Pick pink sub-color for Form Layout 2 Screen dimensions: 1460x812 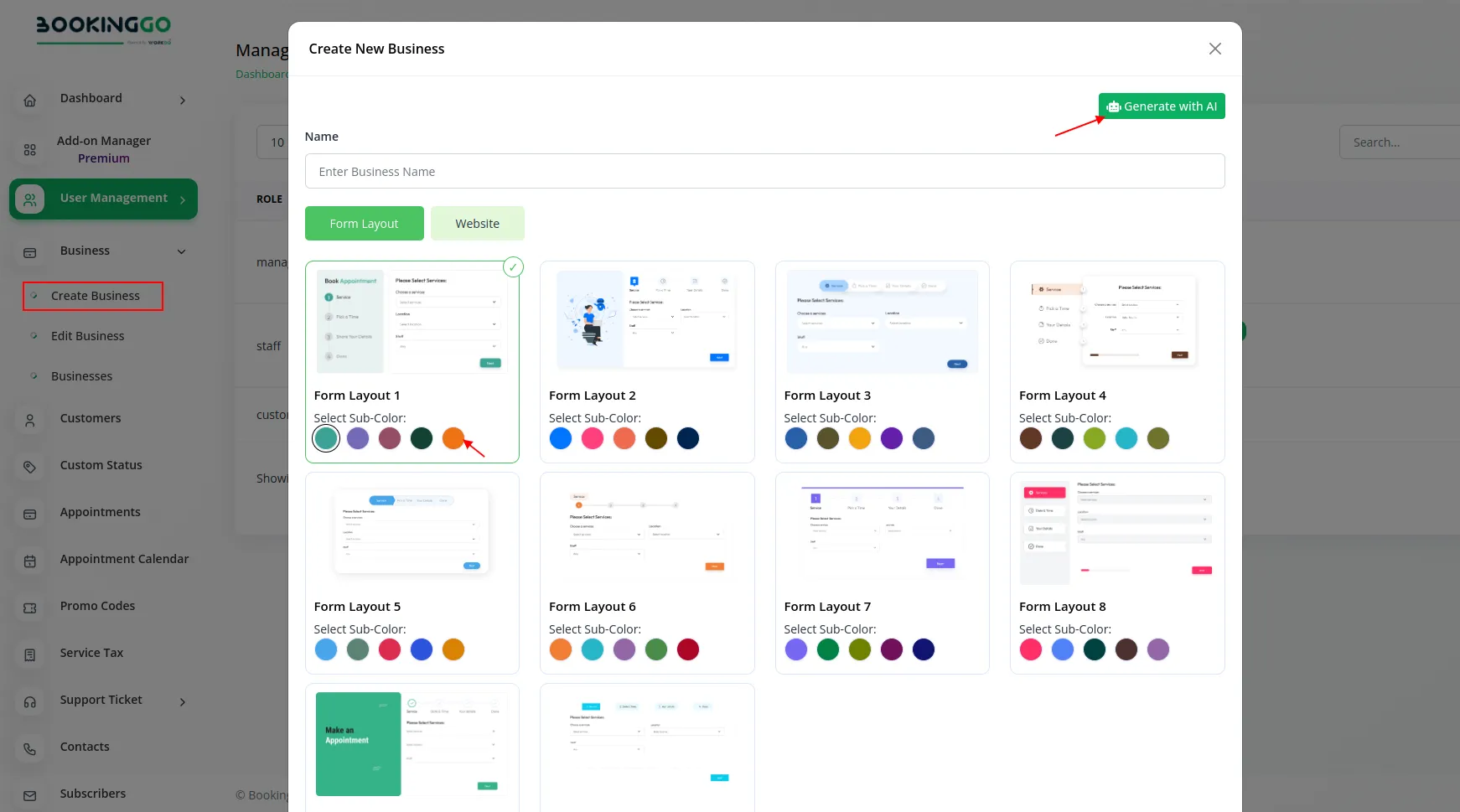593,438
